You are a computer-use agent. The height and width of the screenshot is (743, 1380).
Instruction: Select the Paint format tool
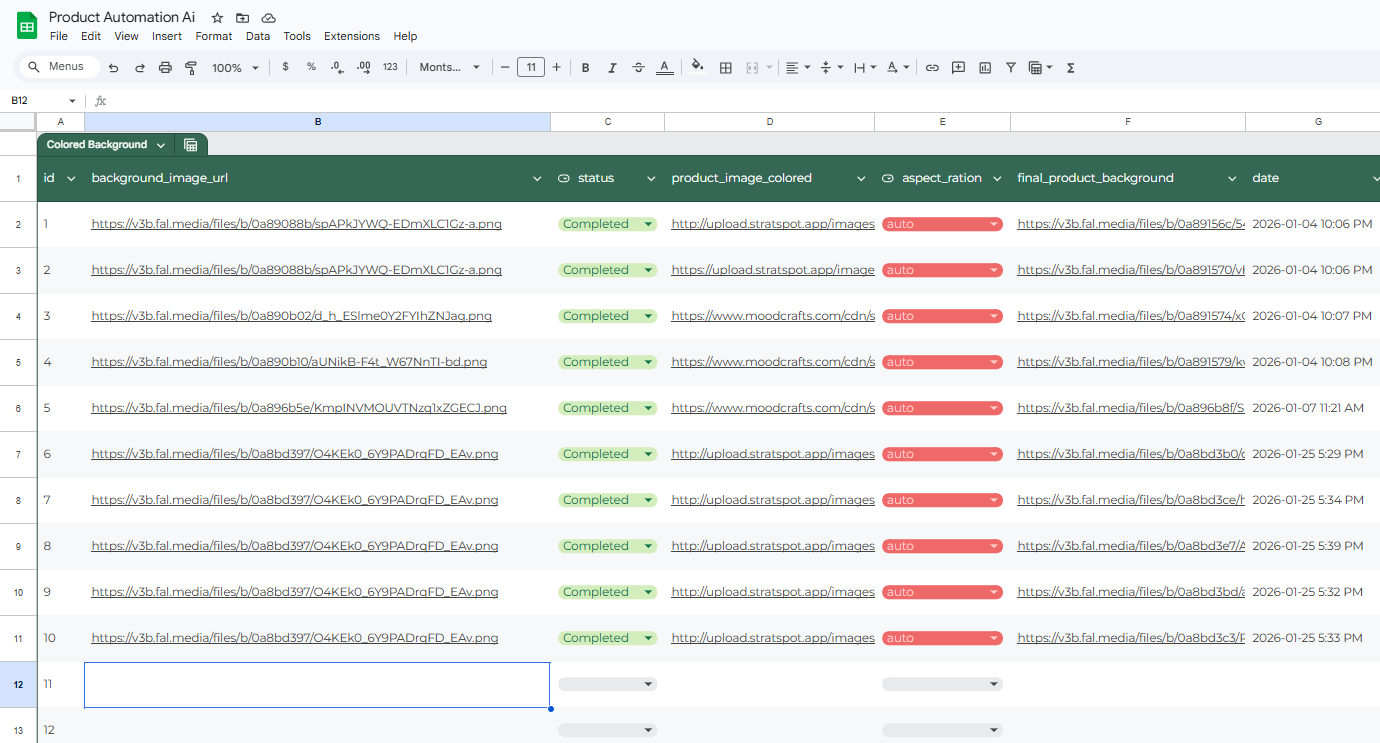pyautogui.click(x=190, y=68)
